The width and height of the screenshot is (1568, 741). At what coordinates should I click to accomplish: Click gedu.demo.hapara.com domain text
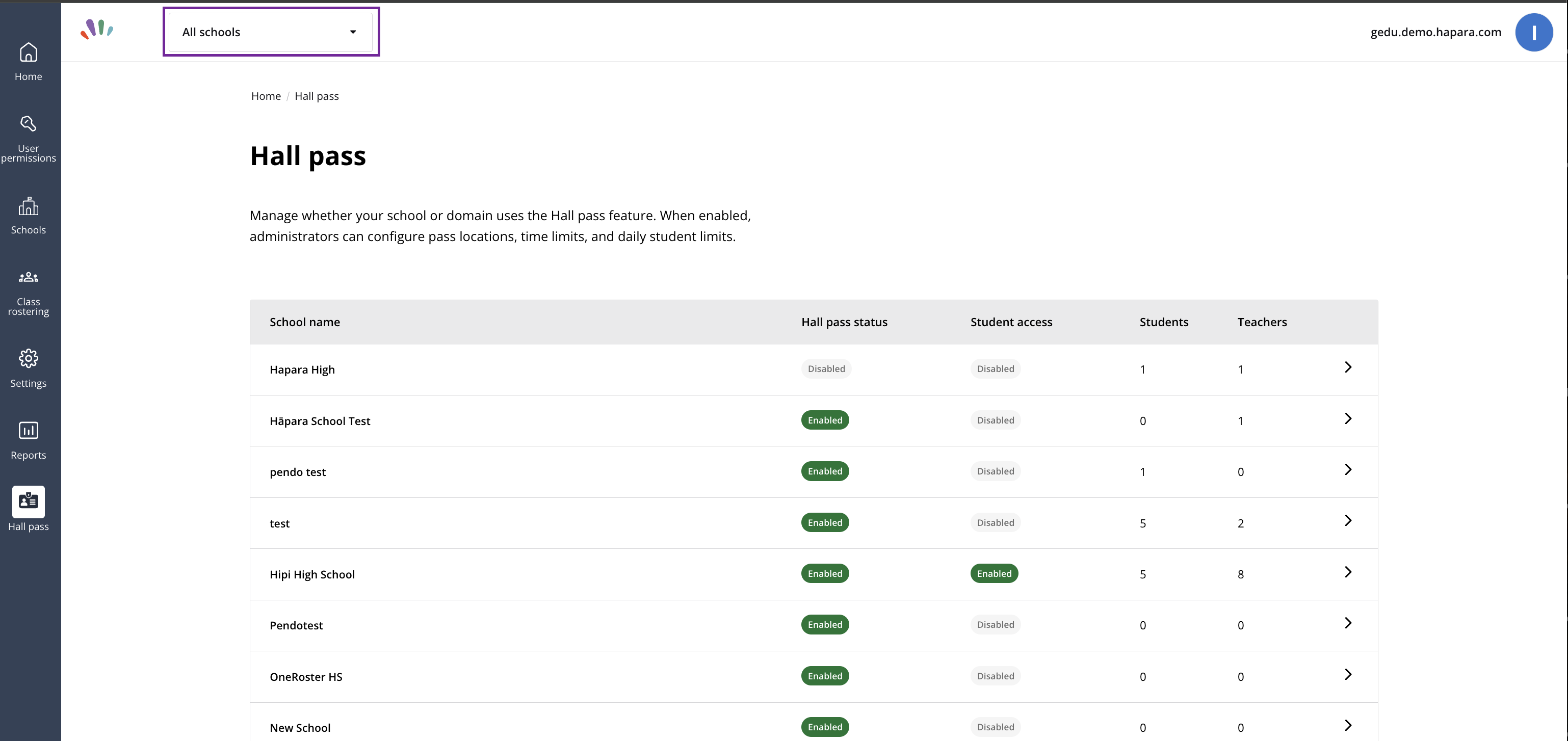[x=1435, y=32]
